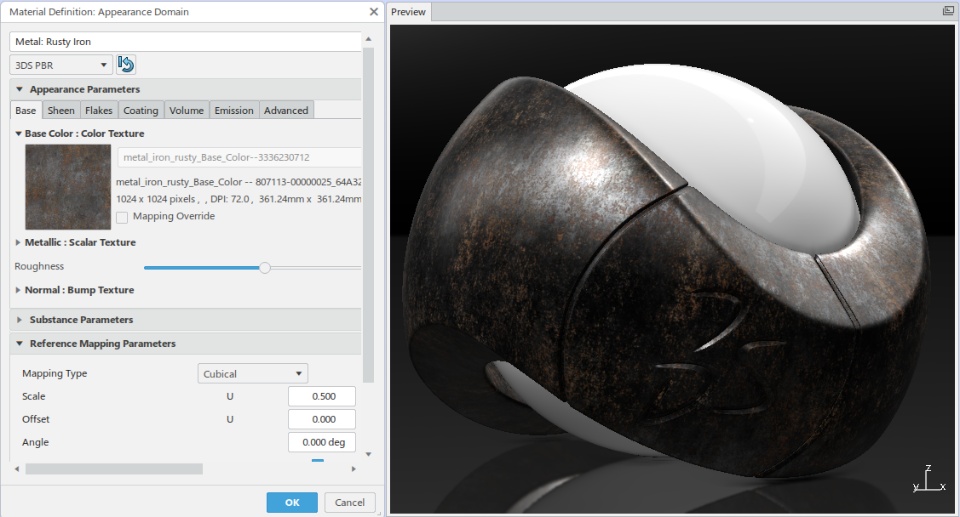Switch to the Sheen tab

61,111
